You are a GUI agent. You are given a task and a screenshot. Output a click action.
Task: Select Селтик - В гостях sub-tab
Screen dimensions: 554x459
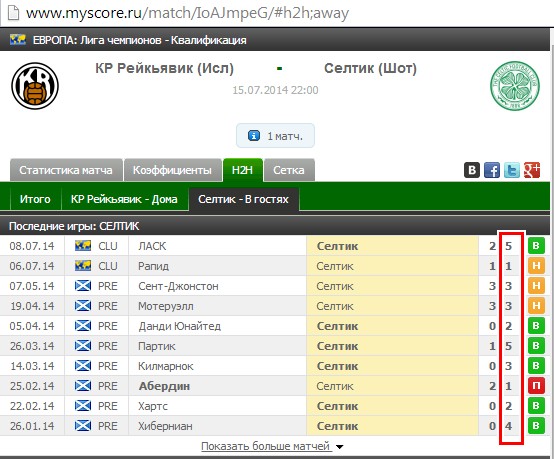243,199
